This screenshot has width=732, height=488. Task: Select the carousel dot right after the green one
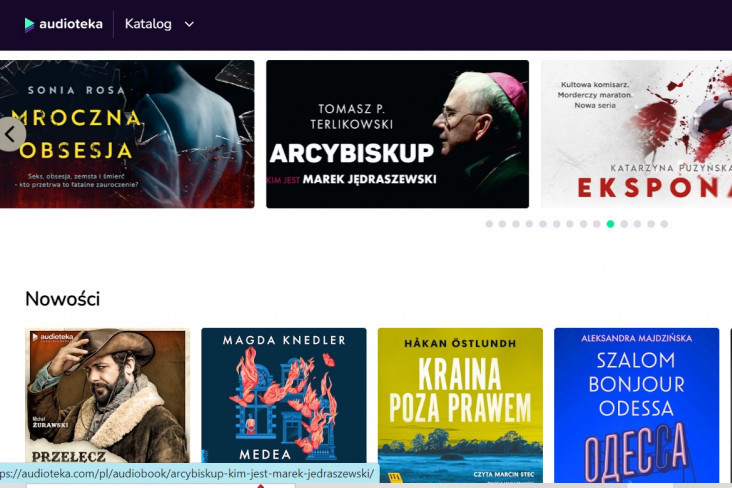tap(624, 224)
